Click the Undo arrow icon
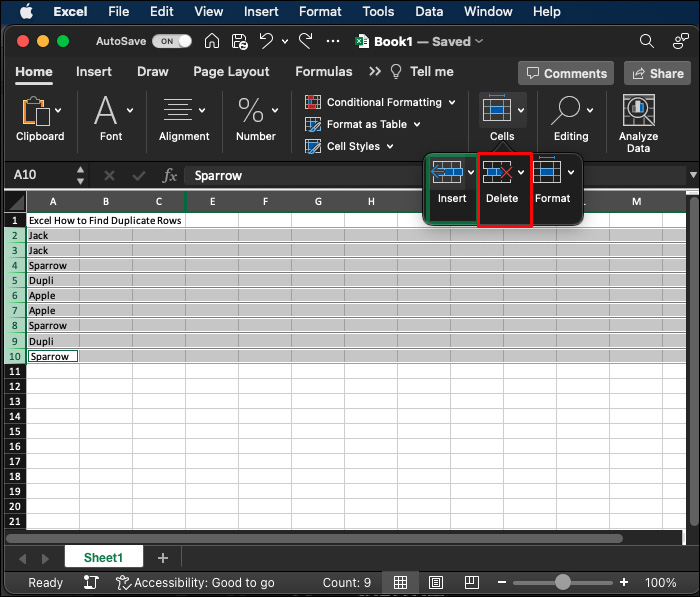The height and width of the screenshot is (597, 700). 266,41
